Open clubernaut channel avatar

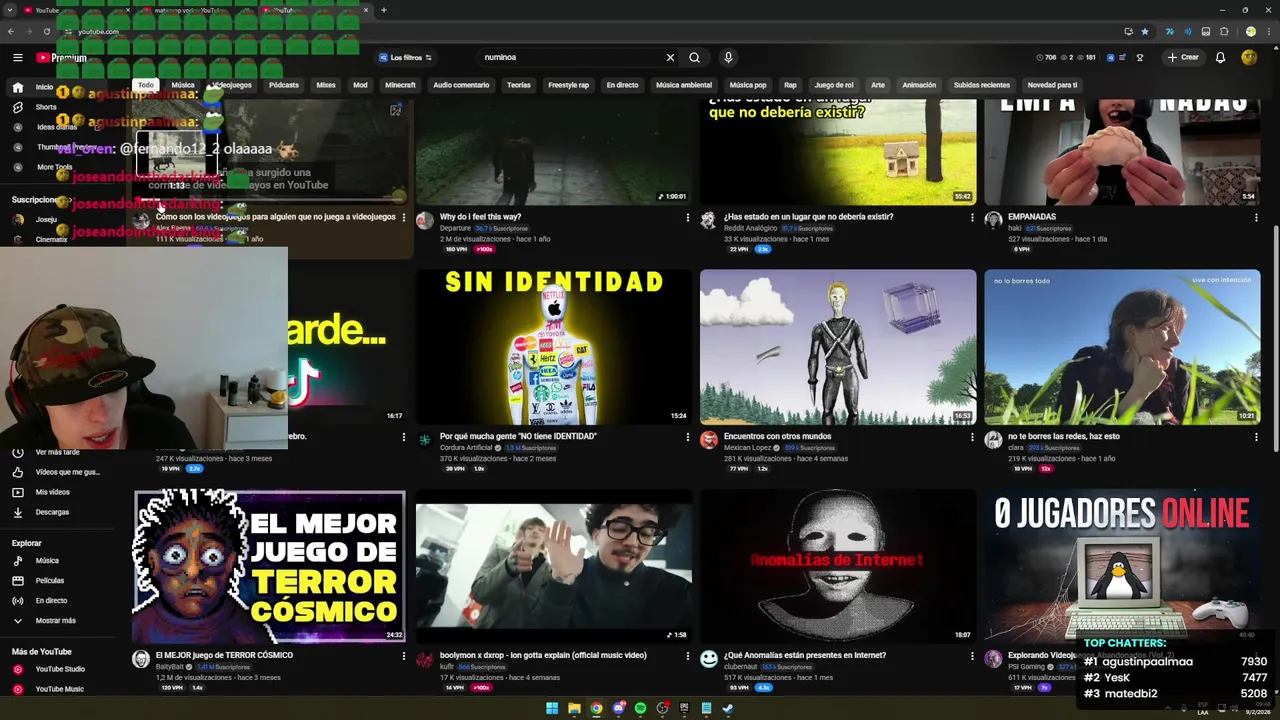(709, 659)
